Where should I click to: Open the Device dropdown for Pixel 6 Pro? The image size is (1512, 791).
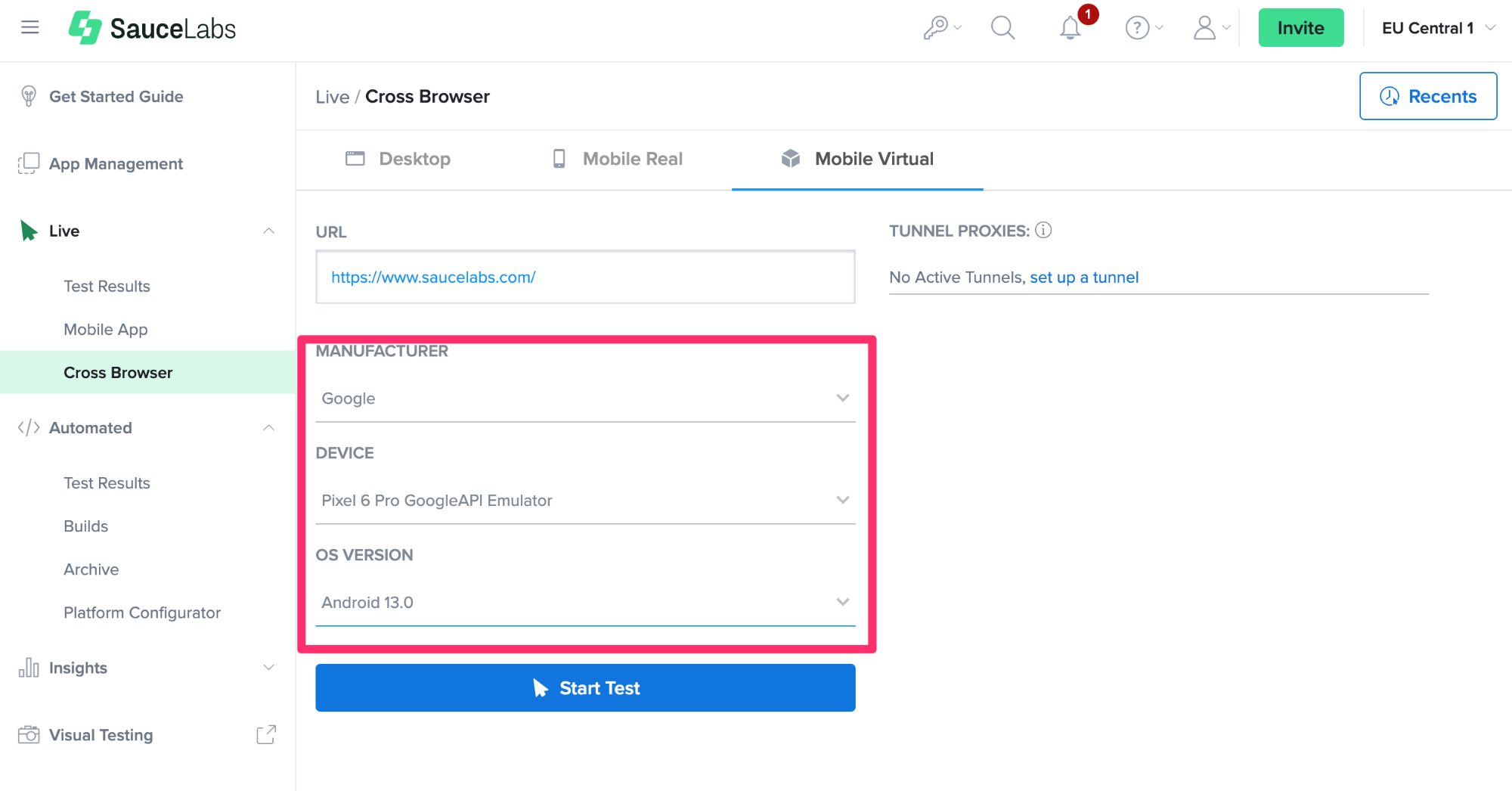tap(585, 501)
